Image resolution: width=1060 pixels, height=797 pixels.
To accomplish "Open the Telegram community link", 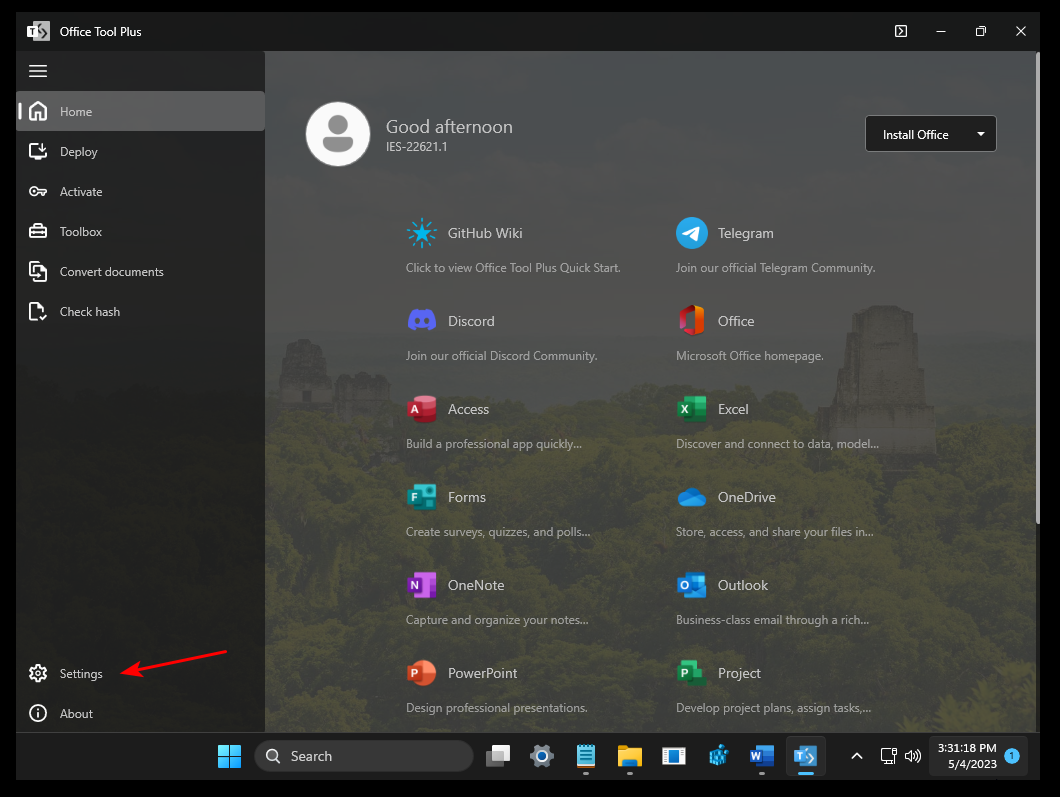I will point(746,233).
